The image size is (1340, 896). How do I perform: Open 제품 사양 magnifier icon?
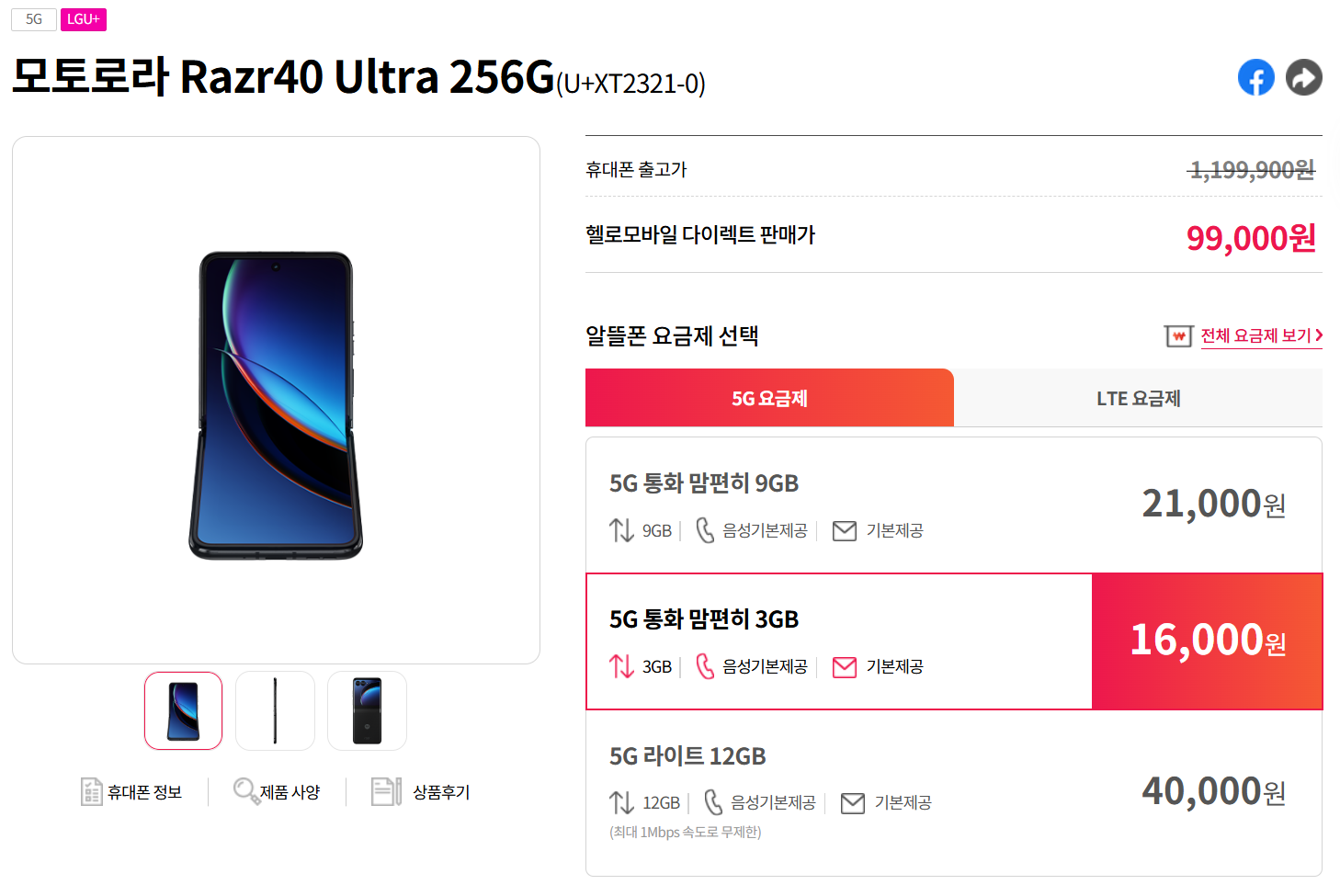pos(245,791)
